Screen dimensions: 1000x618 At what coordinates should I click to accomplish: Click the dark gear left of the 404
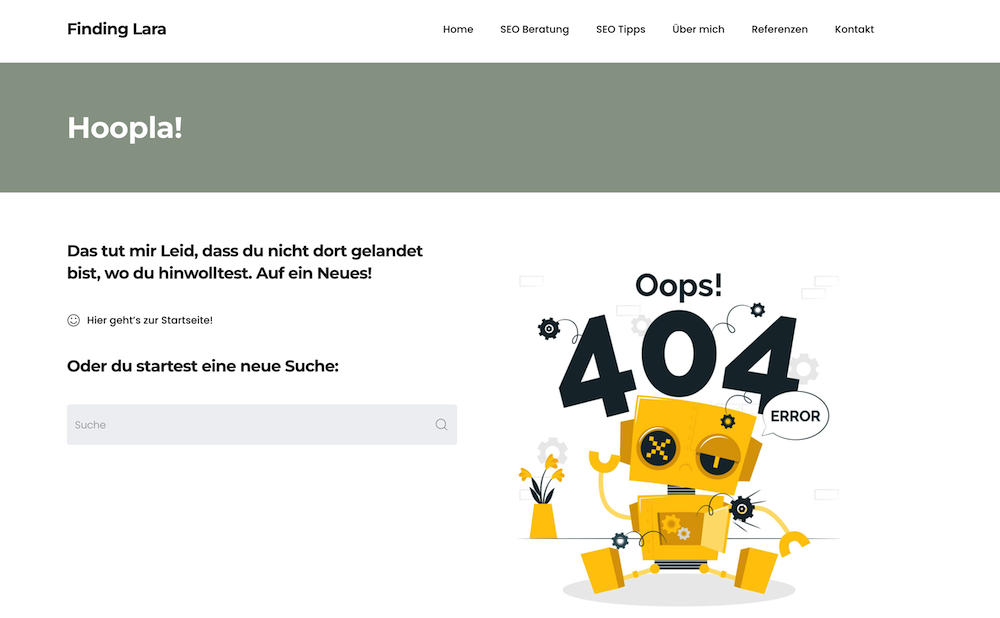(549, 328)
